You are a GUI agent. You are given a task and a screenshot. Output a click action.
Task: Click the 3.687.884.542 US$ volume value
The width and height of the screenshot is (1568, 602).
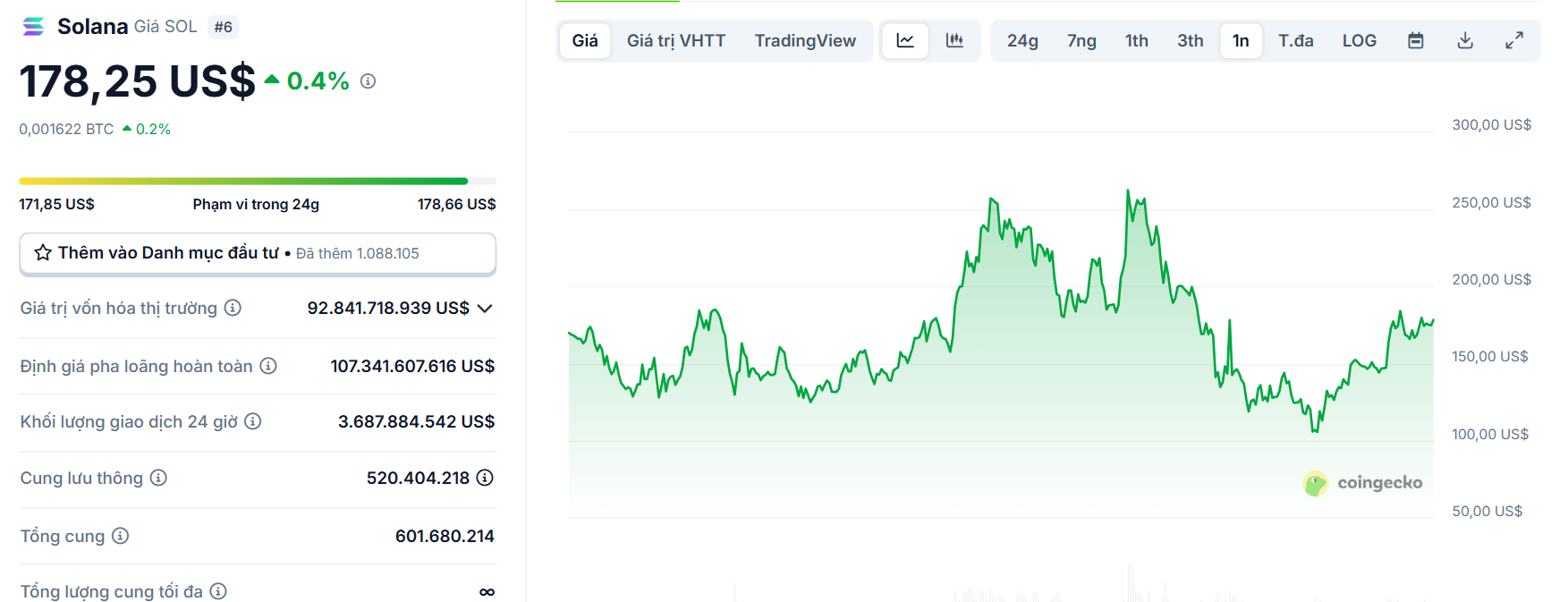(x=416, y=421)
